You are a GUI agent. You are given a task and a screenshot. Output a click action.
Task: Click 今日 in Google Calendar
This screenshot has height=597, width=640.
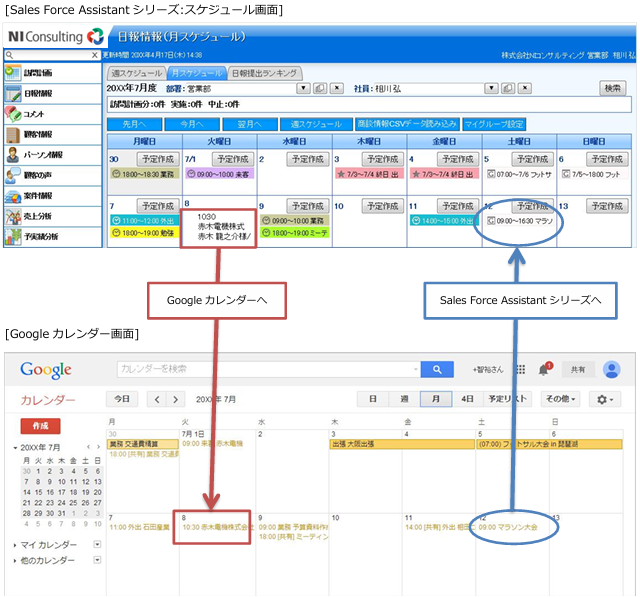click(122, 399)
